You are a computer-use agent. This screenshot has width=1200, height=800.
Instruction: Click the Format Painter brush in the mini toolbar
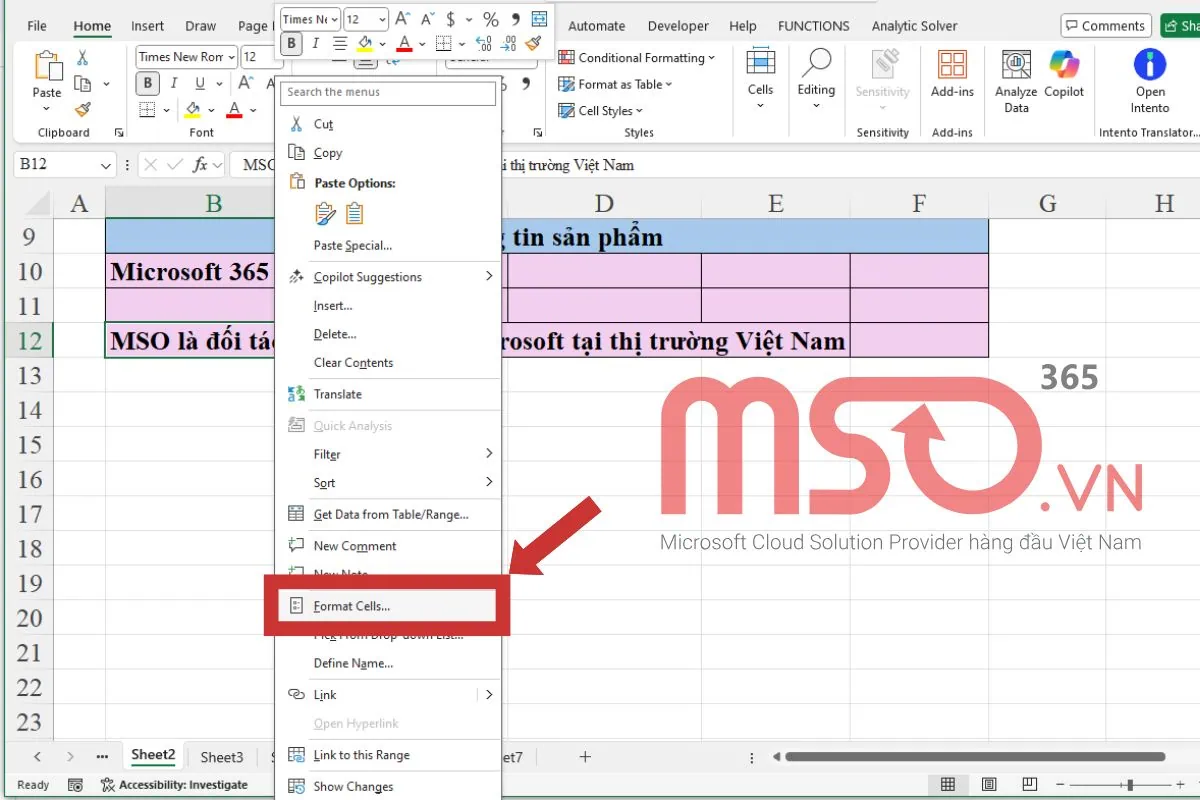(533, 43)
